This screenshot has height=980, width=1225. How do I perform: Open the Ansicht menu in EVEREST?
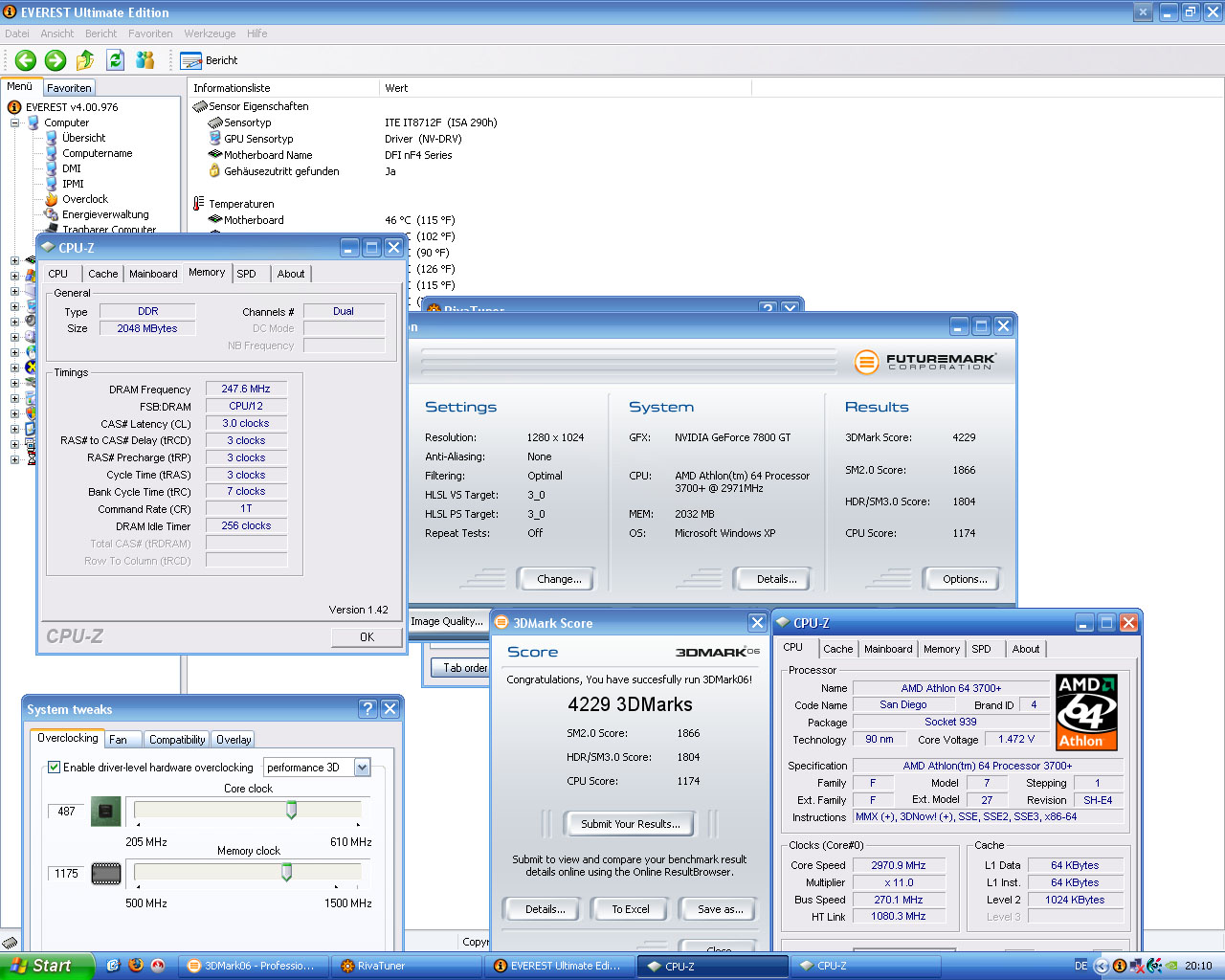click(57, 33)
